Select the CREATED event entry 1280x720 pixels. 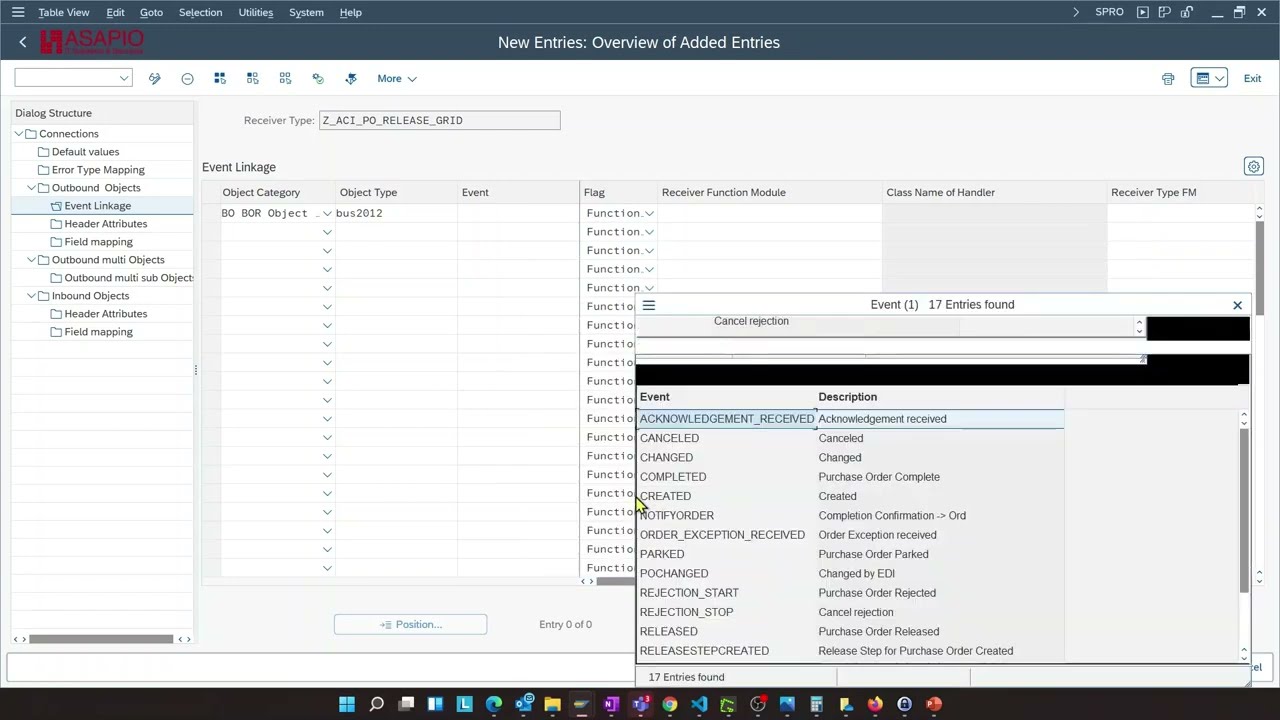[x=665, y=496]
